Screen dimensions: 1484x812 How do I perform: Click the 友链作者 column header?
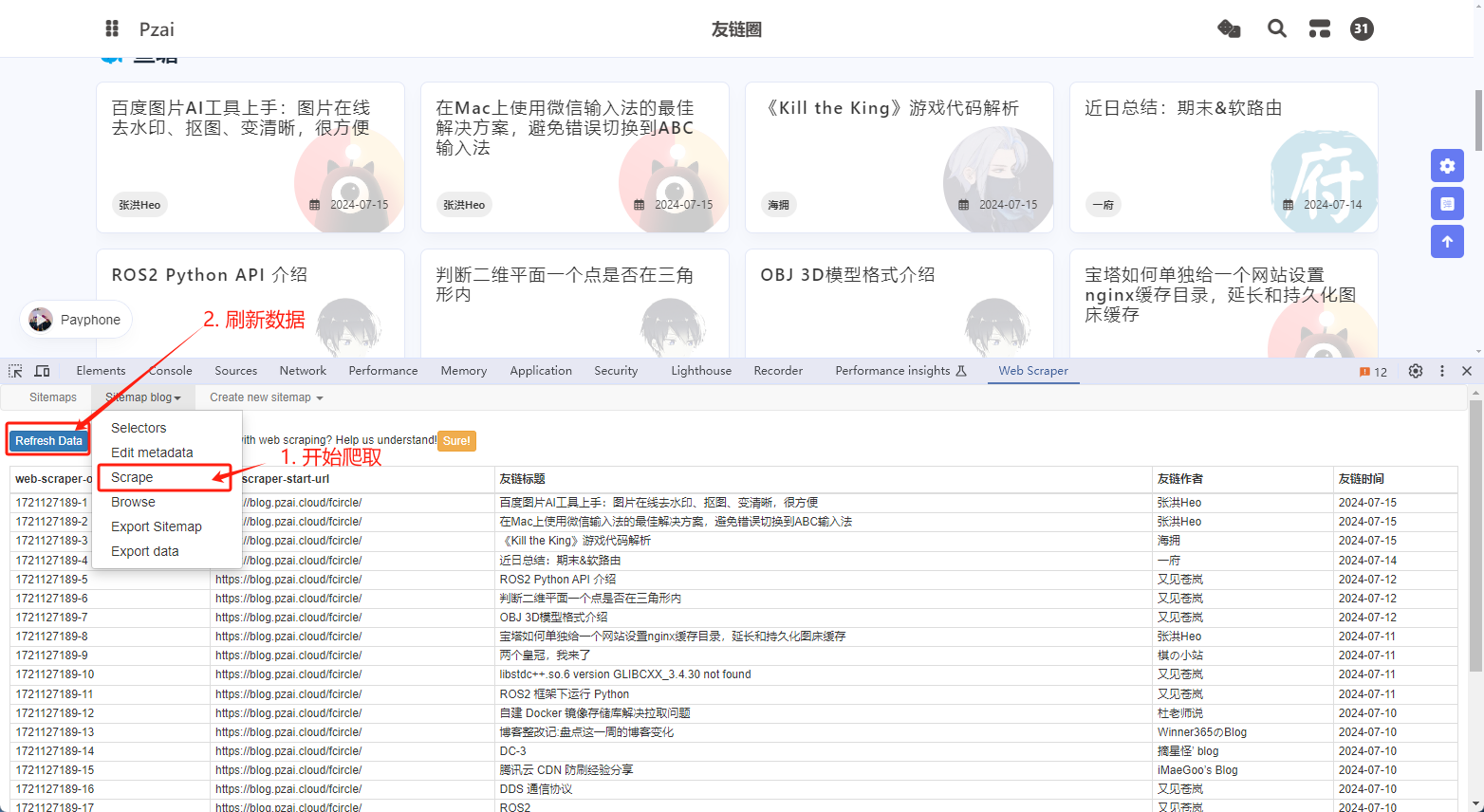[x=1242, y=479]
